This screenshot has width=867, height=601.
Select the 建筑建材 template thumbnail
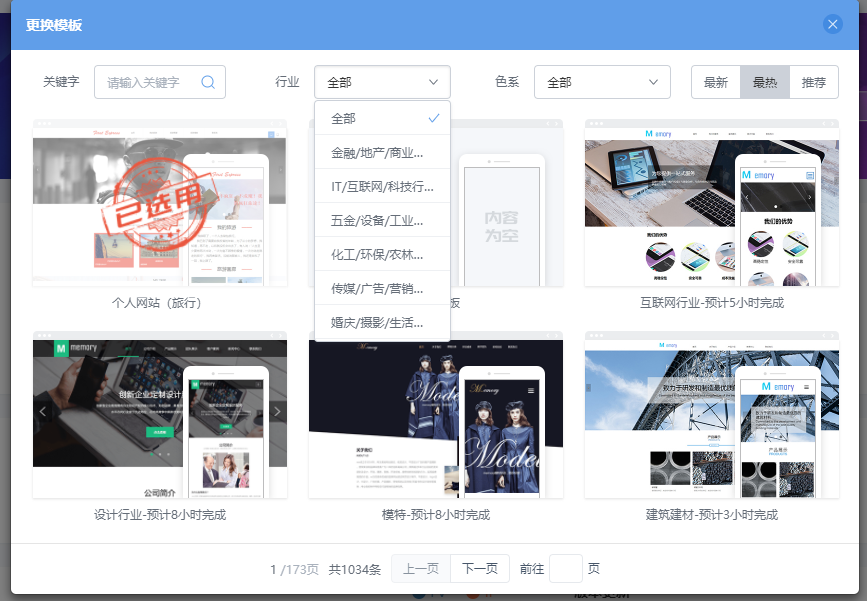point(712,415)
